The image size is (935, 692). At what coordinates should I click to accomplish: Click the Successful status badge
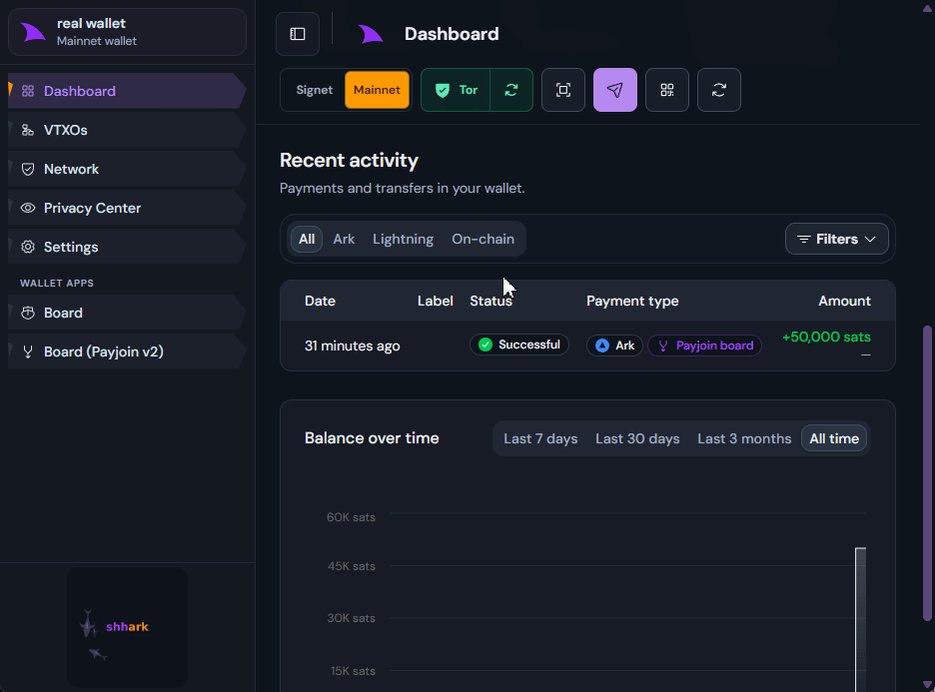point(519,345)
